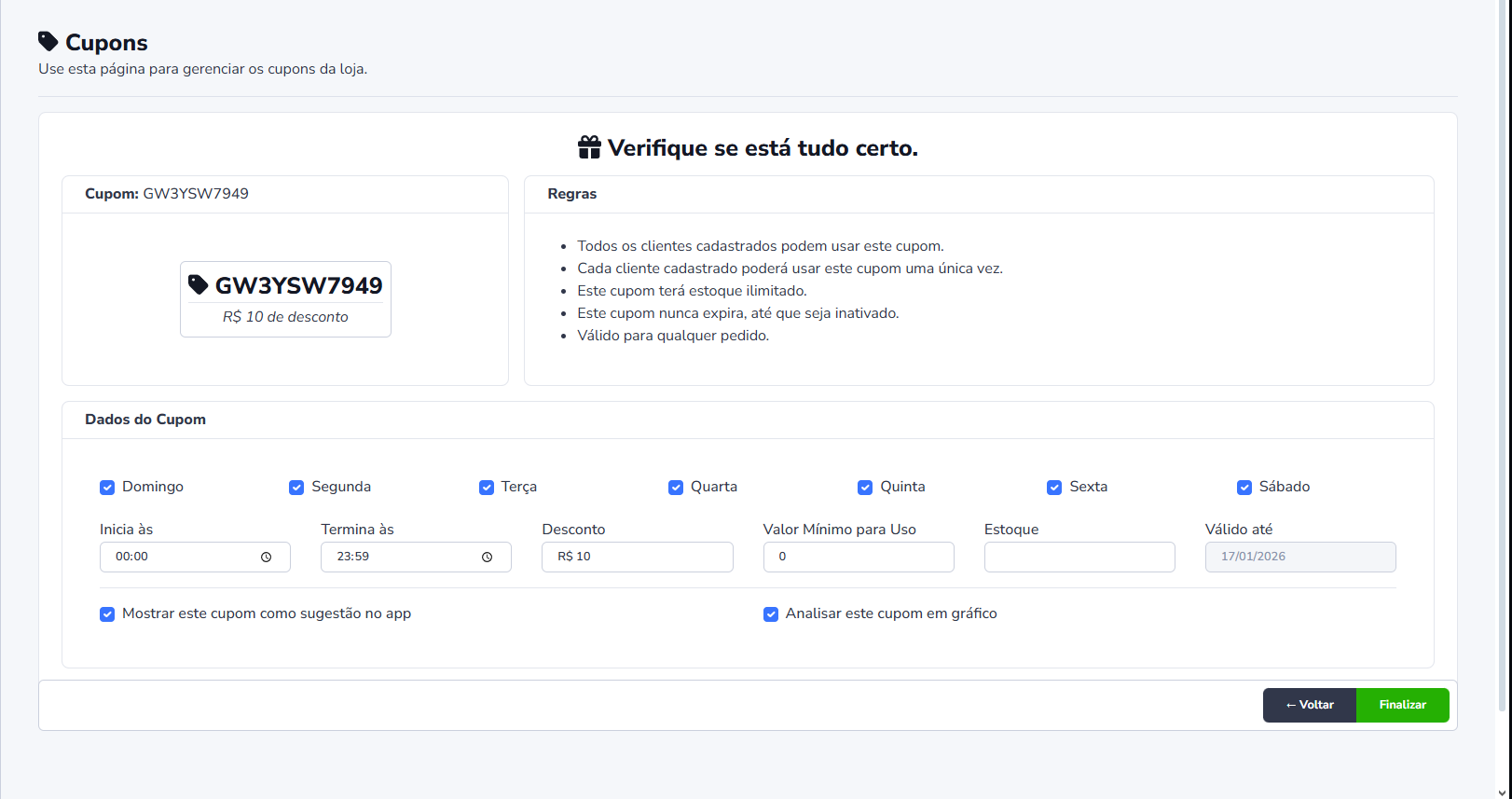Click the Desconto input field
The image size is (1512, 799).
(637, 557)
